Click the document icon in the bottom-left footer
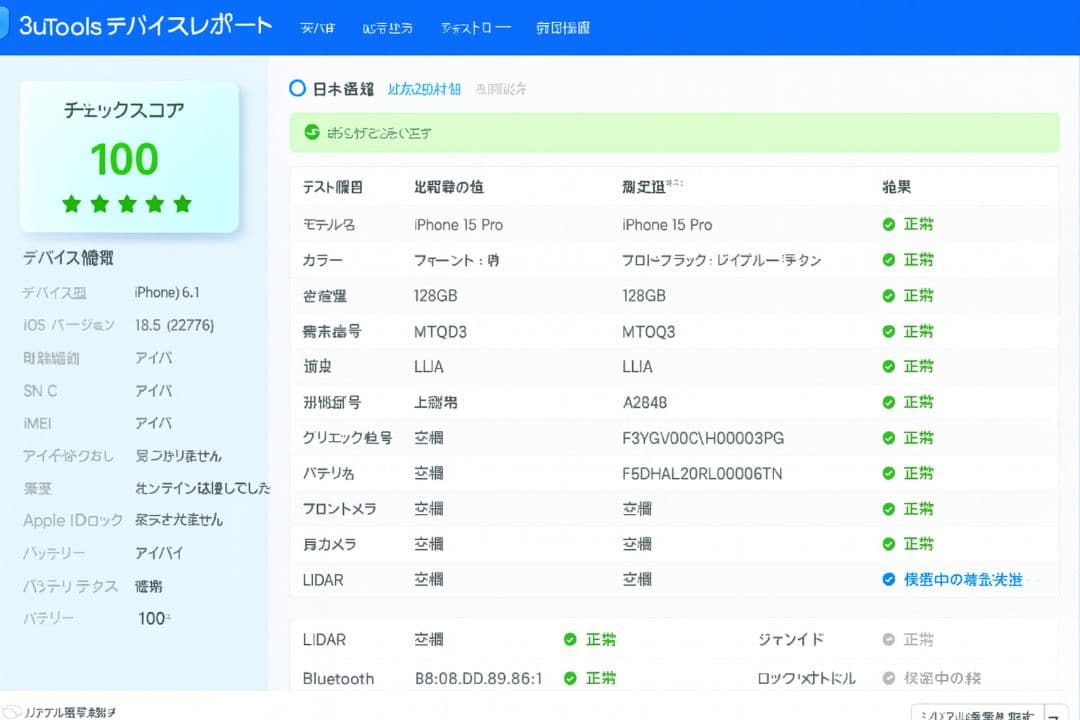 point(14,709)
